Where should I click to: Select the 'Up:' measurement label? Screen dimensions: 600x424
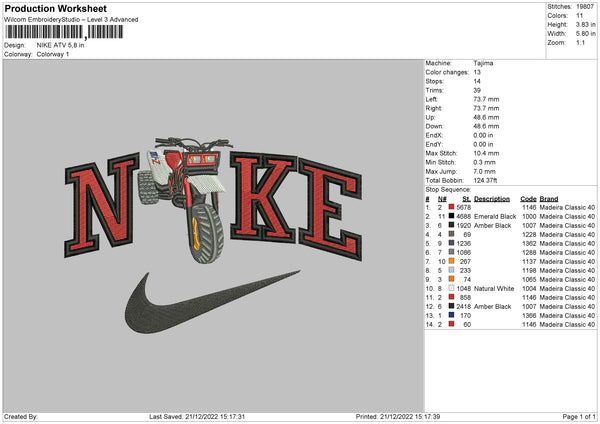pyautogui.click(x=430, y=117)
